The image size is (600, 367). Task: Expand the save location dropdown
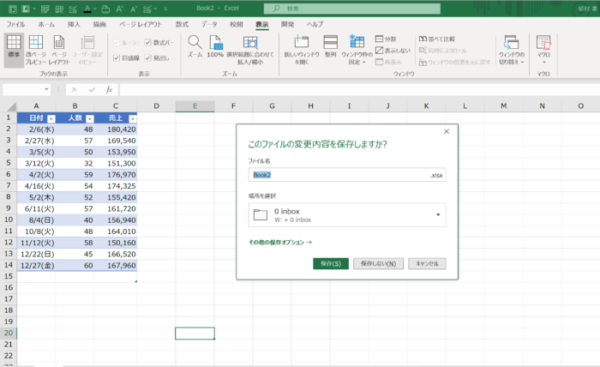pos(438,215)
